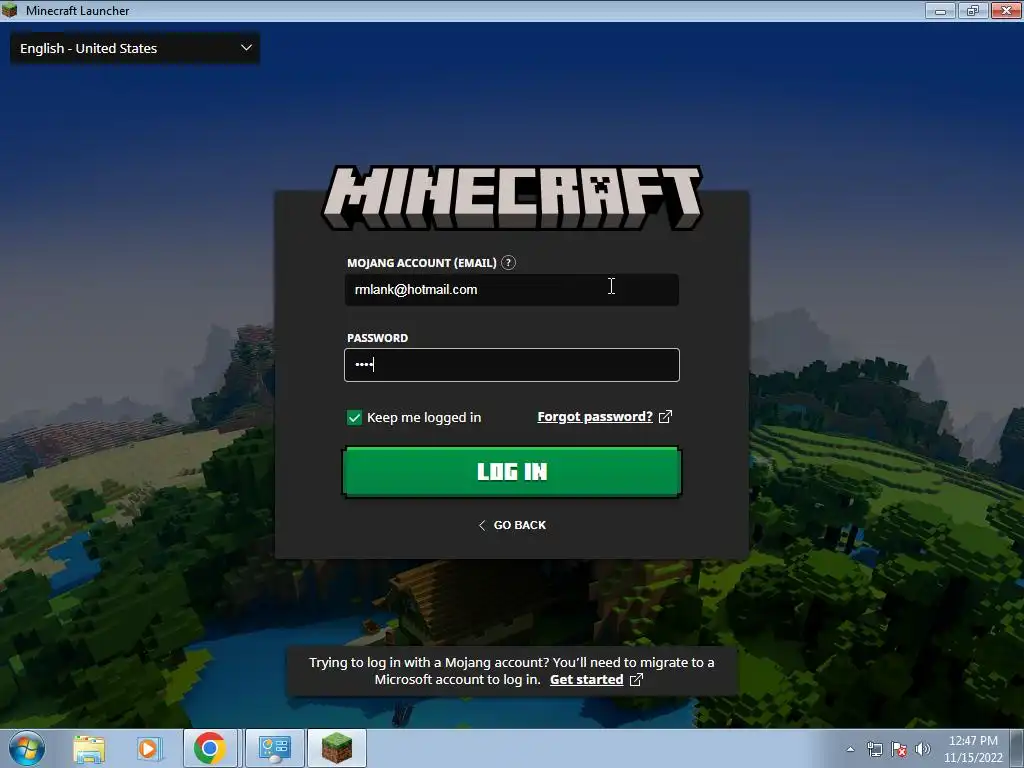The height and width of the screenshot is (768, 1024).
Task: Go back using the GO BACK button
Action: 511,525
